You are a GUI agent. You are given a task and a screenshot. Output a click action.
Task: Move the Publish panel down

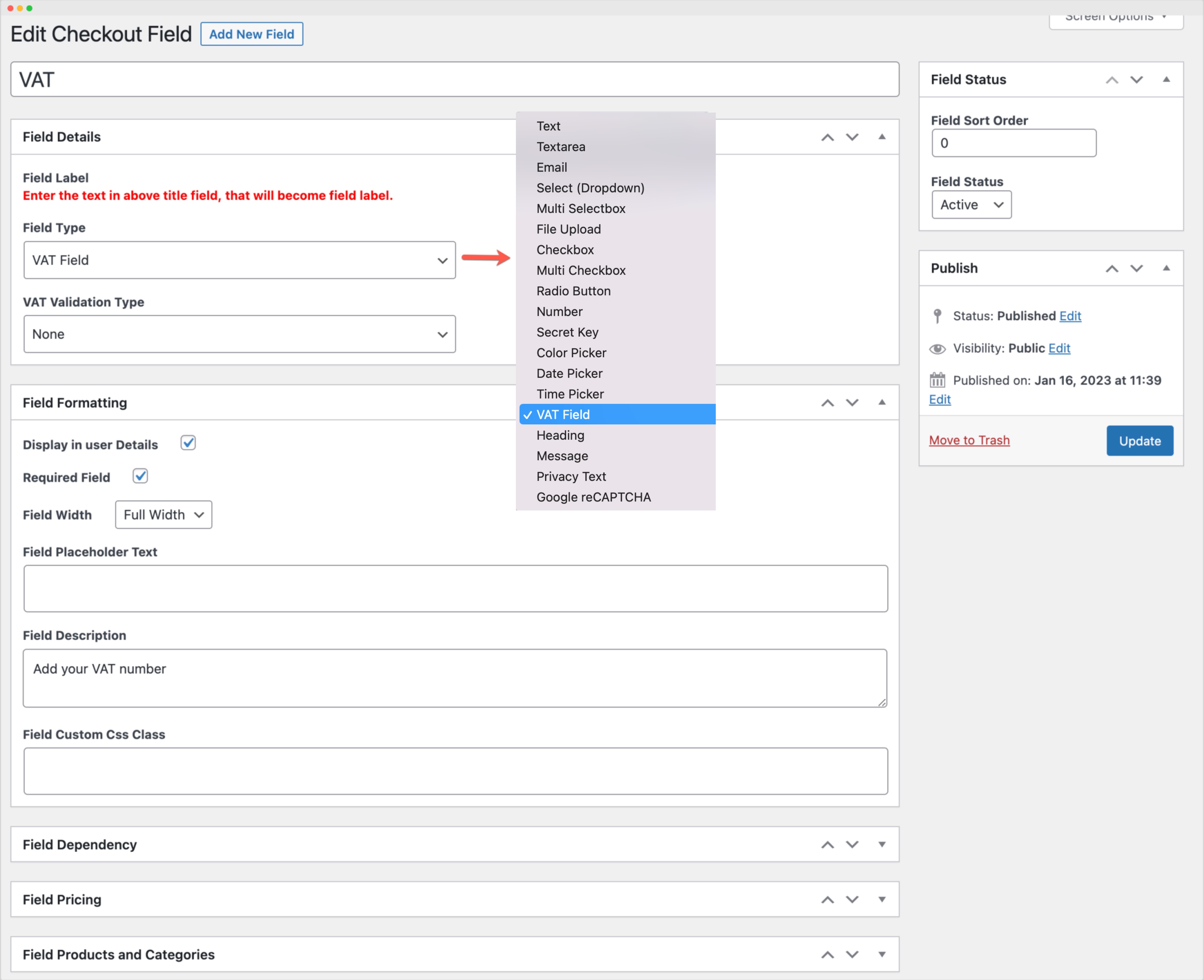1136,268
